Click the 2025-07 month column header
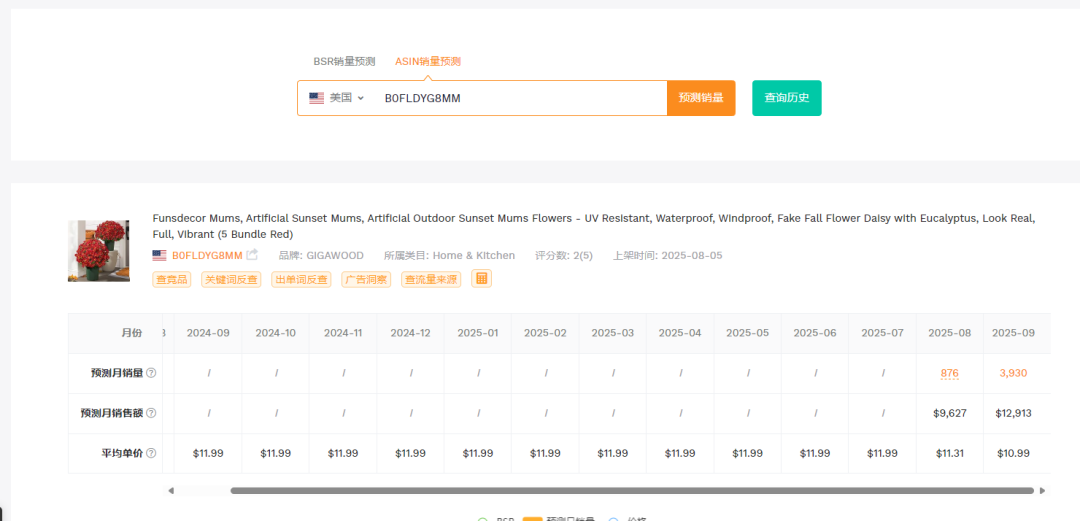Screen dimensions: 1080x521 pos(882,333)
